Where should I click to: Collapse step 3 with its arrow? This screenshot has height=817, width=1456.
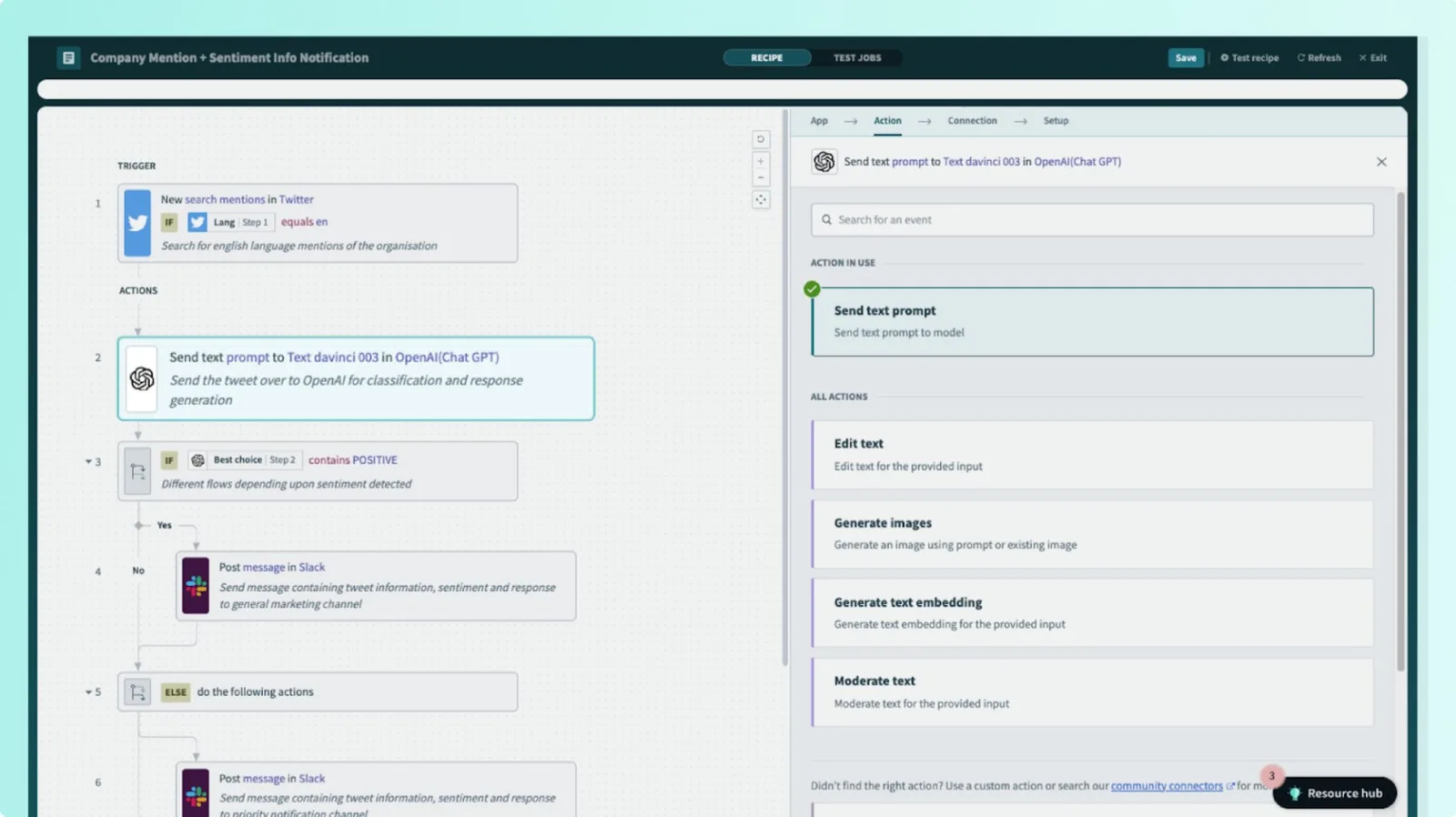88,461
